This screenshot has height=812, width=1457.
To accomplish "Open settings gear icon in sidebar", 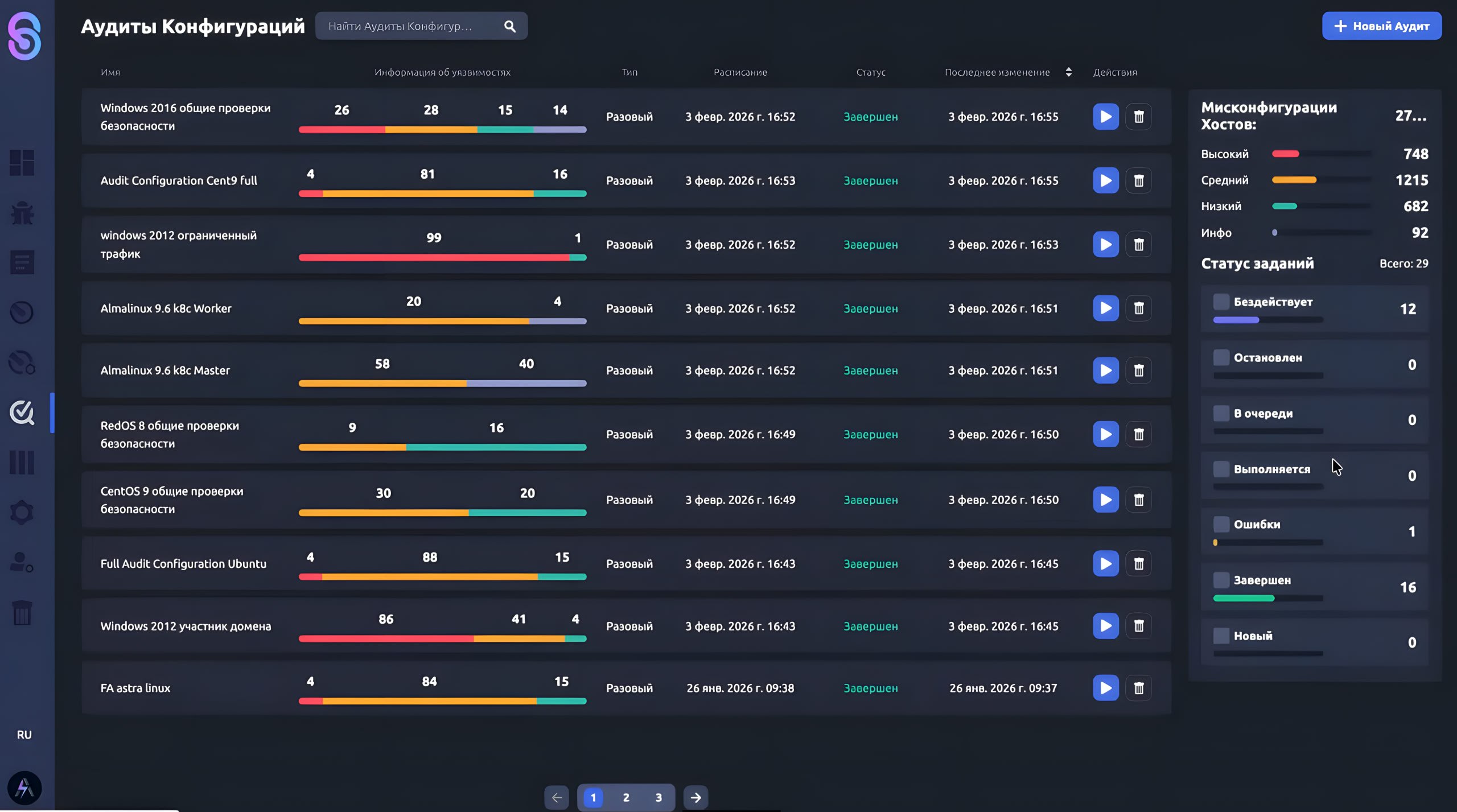I will point(22,512).
